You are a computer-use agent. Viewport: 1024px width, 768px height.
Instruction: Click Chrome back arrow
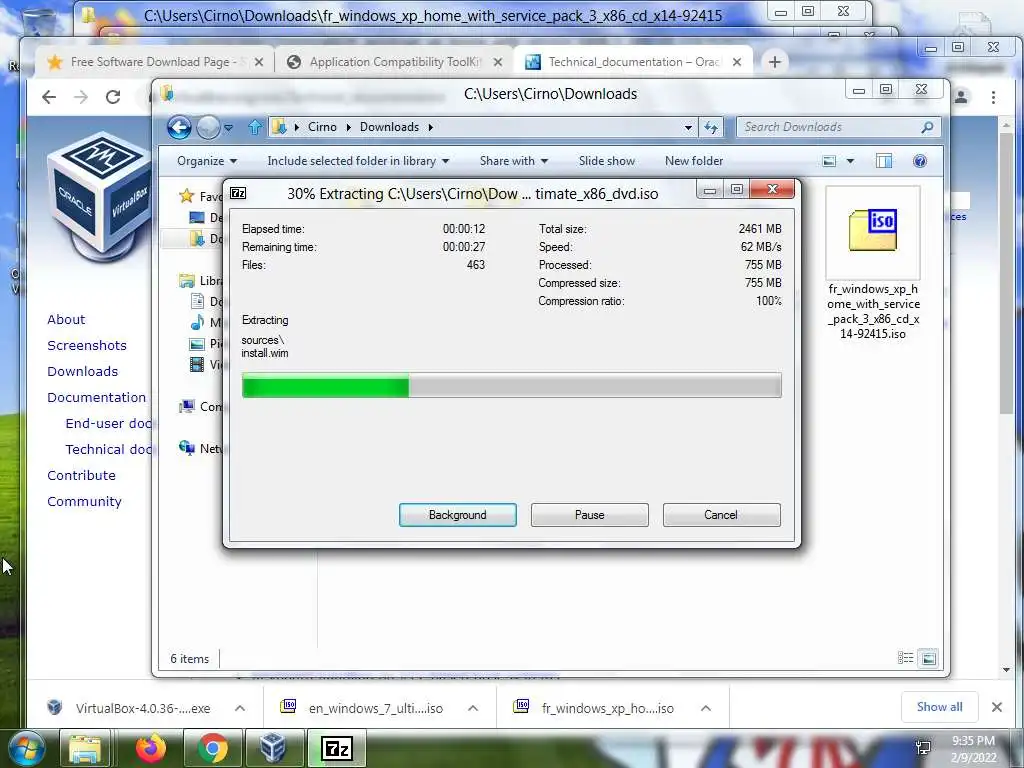(x=49, y=97)
